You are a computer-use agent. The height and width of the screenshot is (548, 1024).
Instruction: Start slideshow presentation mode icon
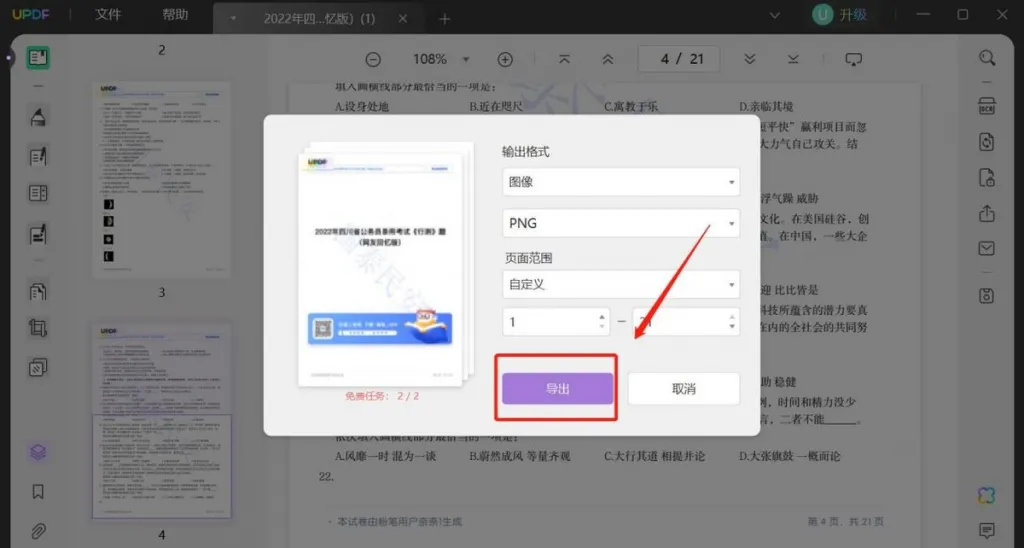(x=854, y=59)
